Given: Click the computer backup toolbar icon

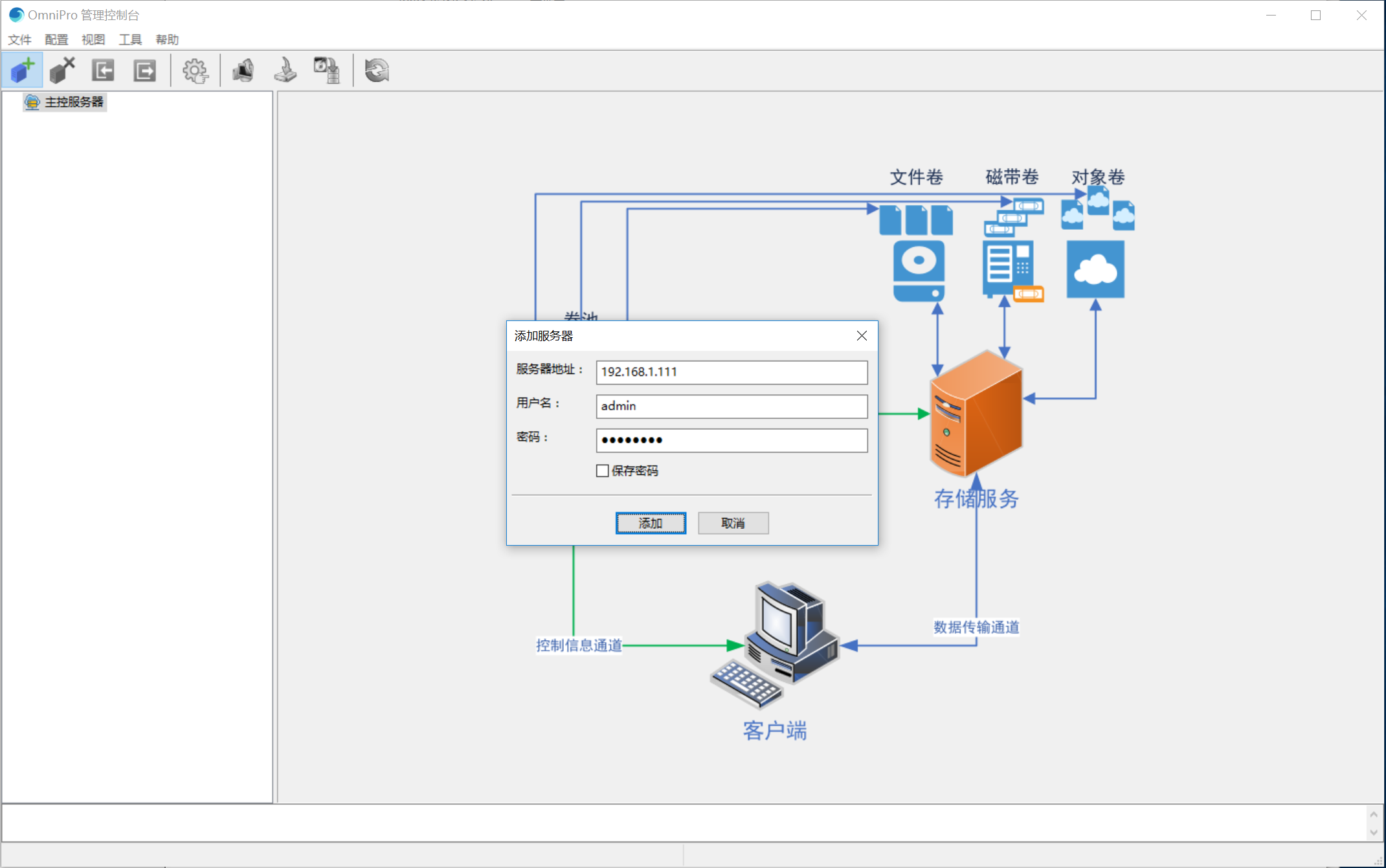Looking at the screenshot, I should [243, 70].
